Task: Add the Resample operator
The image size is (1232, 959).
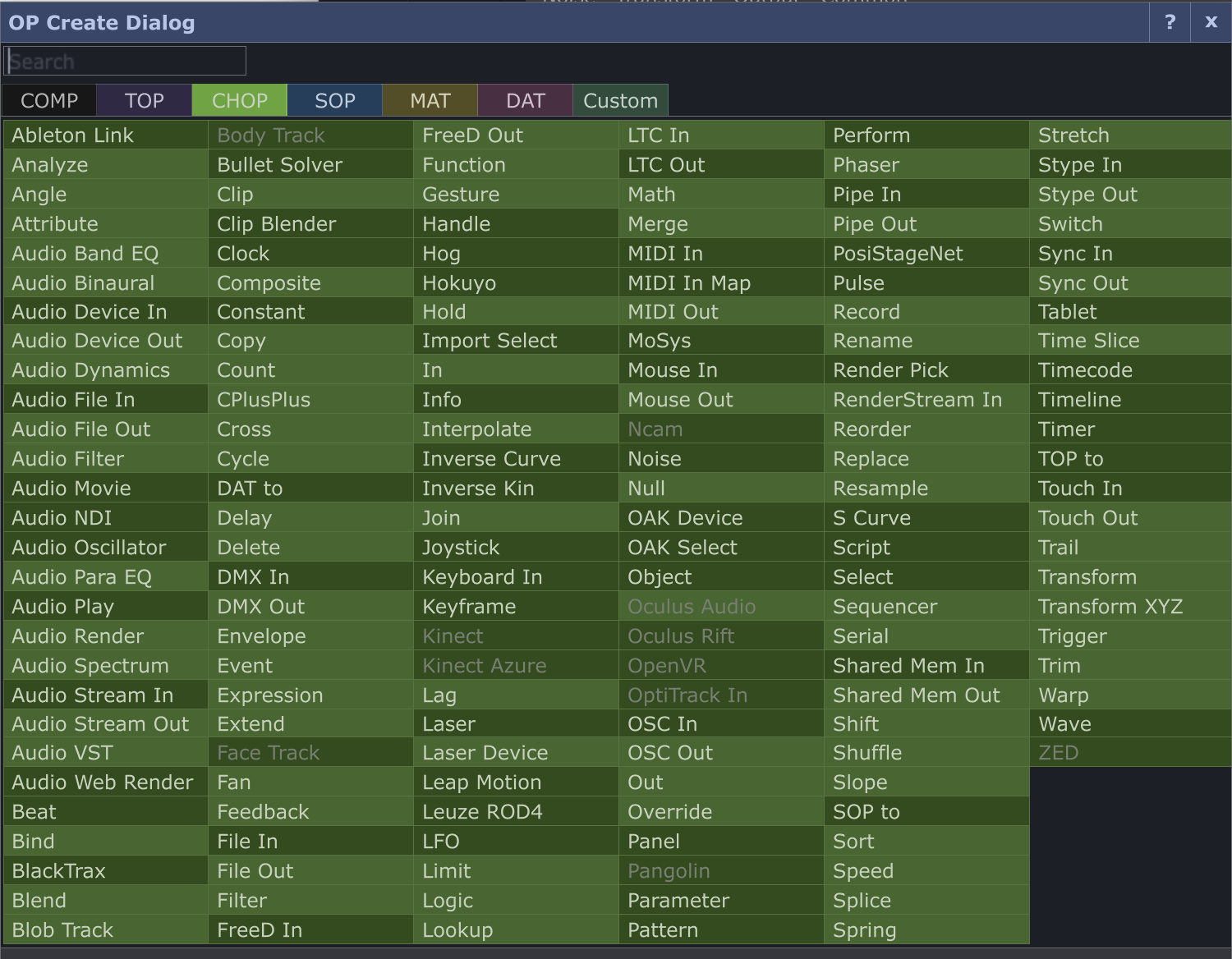Action: 926,489
